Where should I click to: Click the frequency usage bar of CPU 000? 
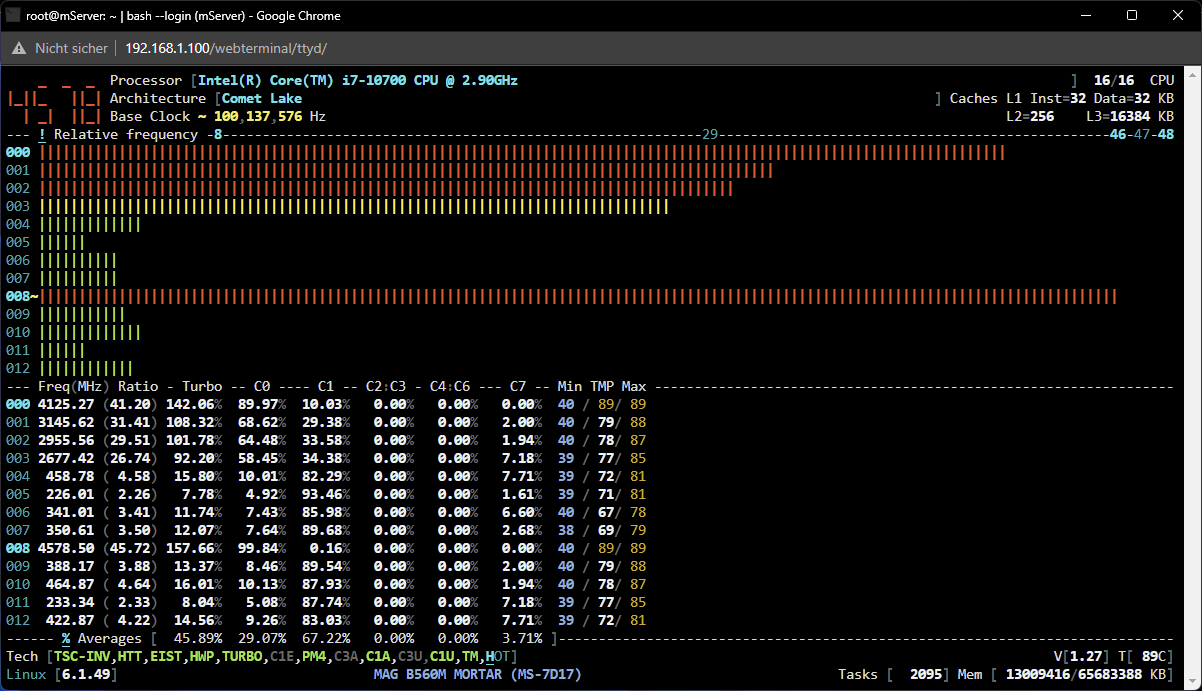pyautogui.click(x=522, y=152)
